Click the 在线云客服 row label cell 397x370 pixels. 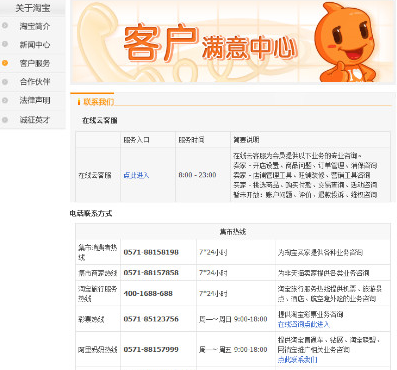coord(98,175)
